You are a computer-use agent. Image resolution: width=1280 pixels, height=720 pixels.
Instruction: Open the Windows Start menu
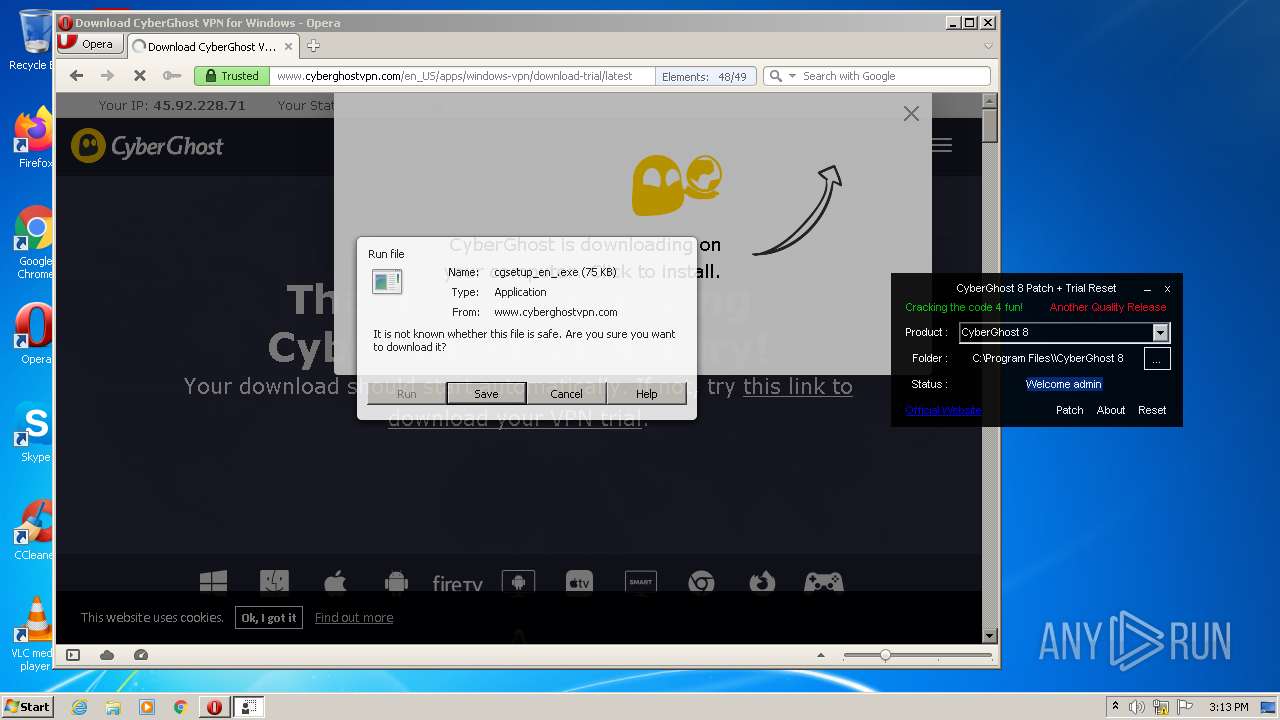point(27,706)
